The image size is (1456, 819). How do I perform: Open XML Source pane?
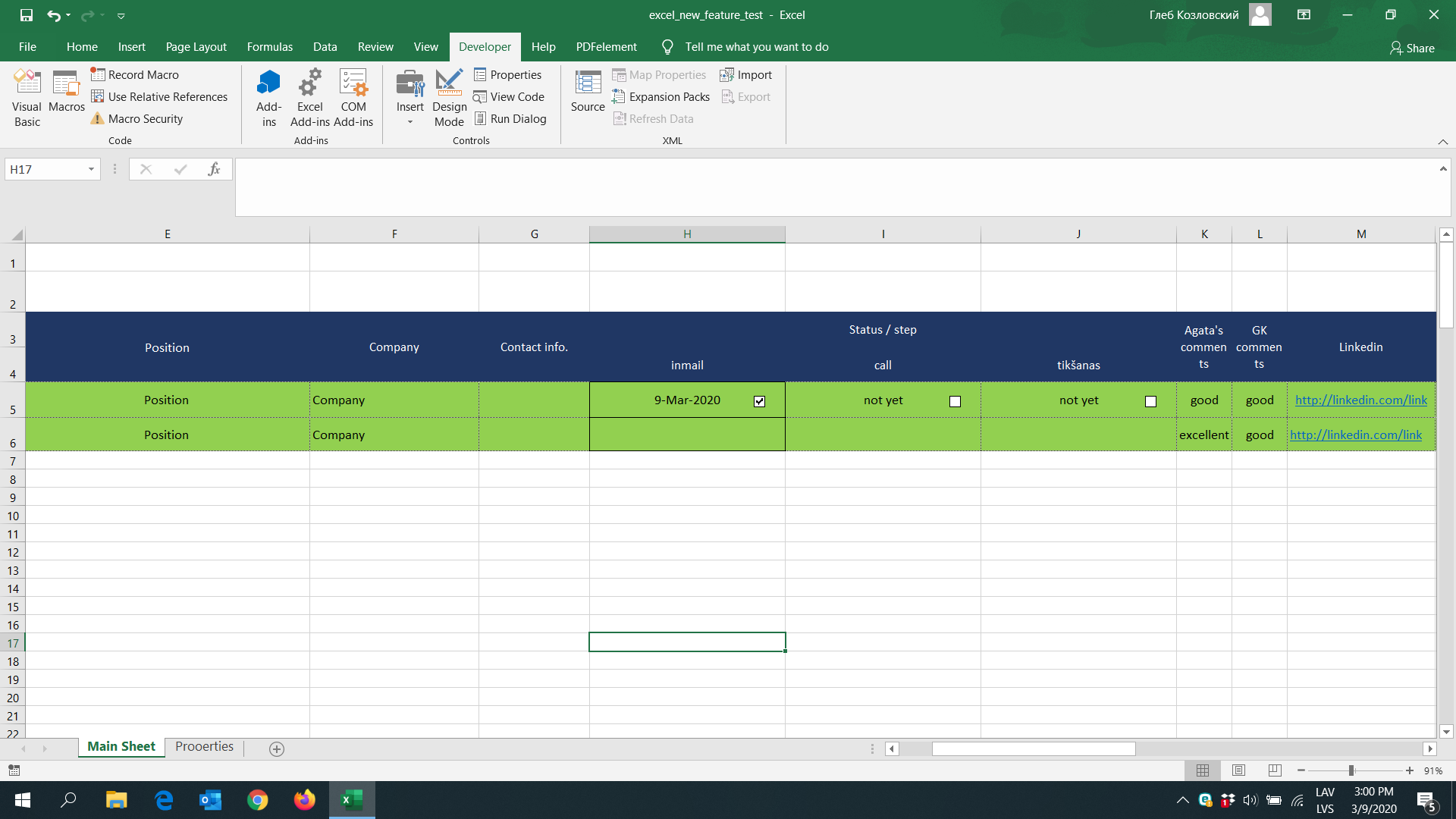[587, 91]
